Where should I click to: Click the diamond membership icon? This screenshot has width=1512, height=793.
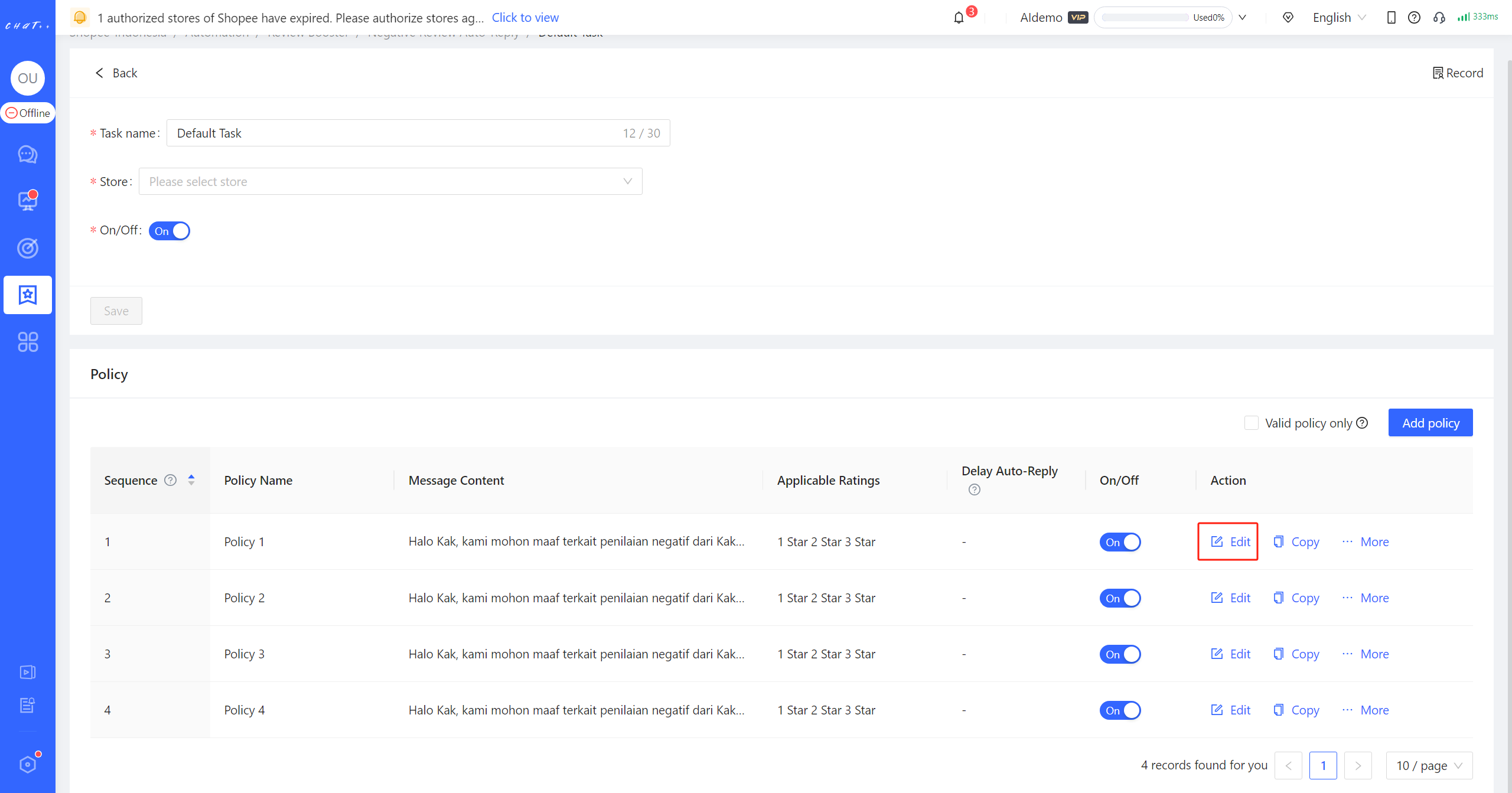pyautogui.click(x=1288, y=18)
